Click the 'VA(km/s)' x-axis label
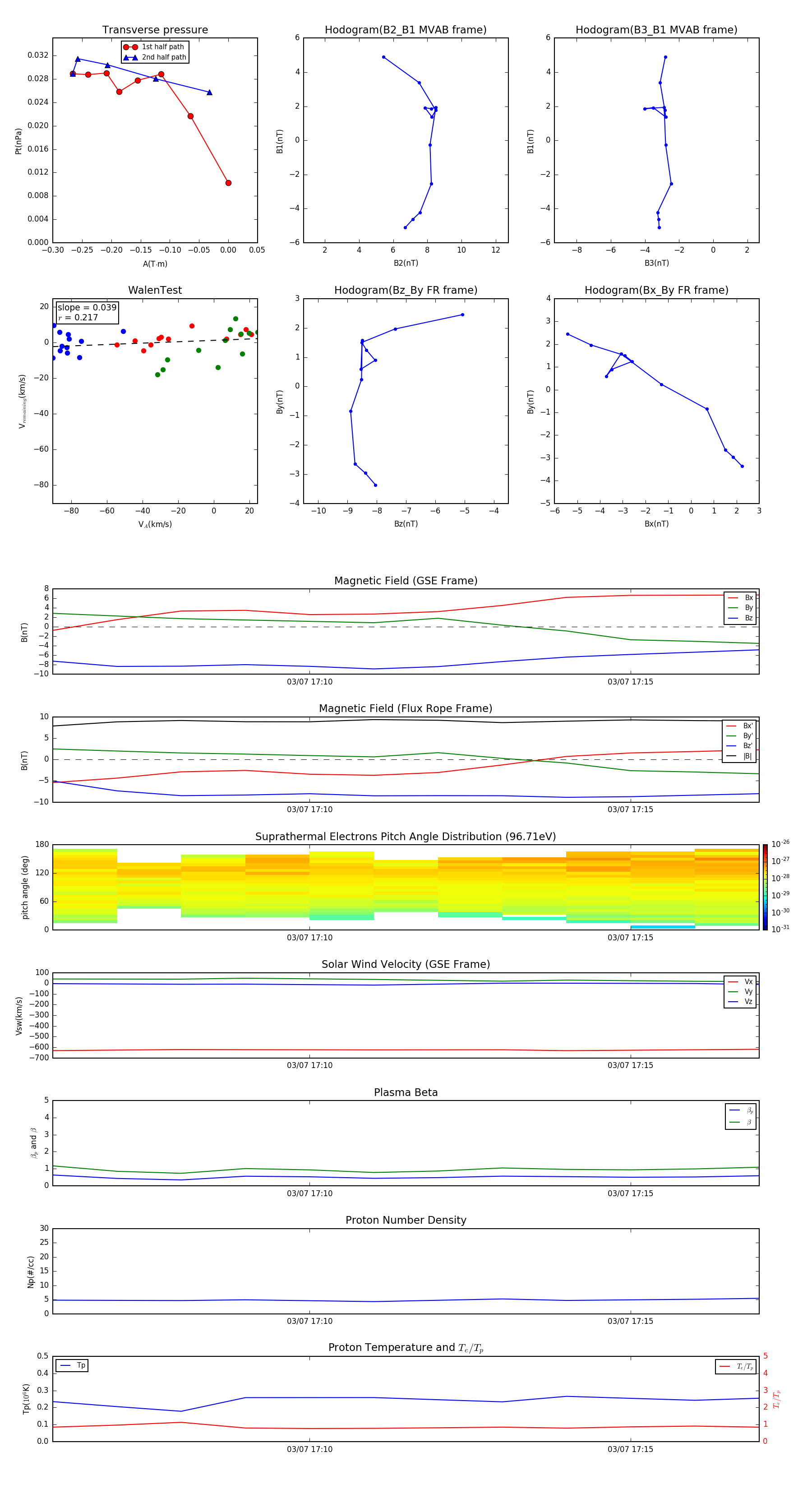 click(155, 525)
